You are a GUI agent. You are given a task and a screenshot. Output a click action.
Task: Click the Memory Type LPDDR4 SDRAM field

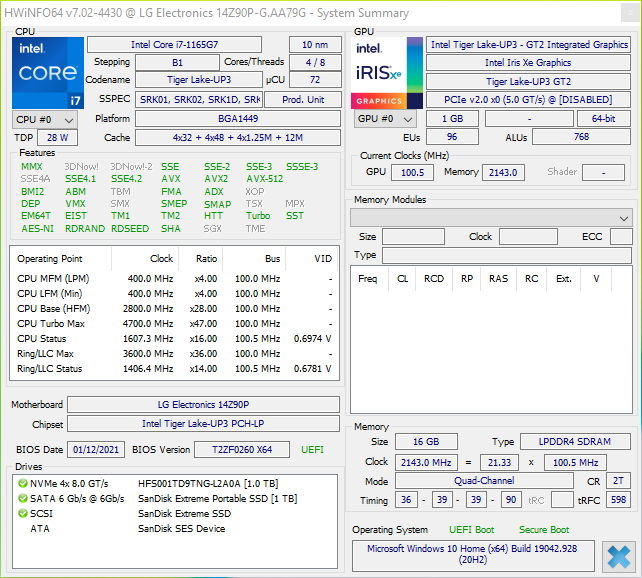(x=575, y=442)
